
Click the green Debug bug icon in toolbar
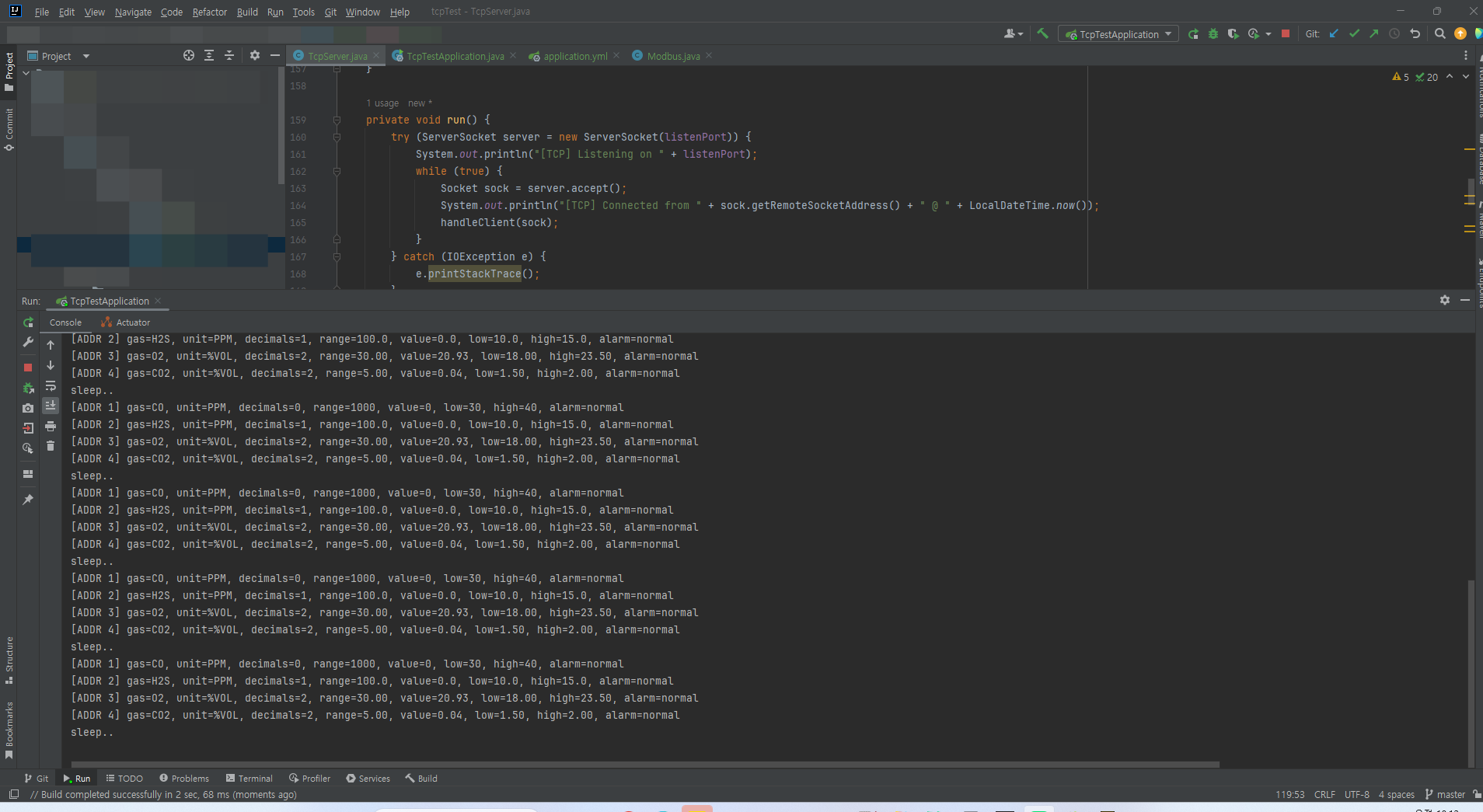pyautogui.click(x=1213, y=34)
